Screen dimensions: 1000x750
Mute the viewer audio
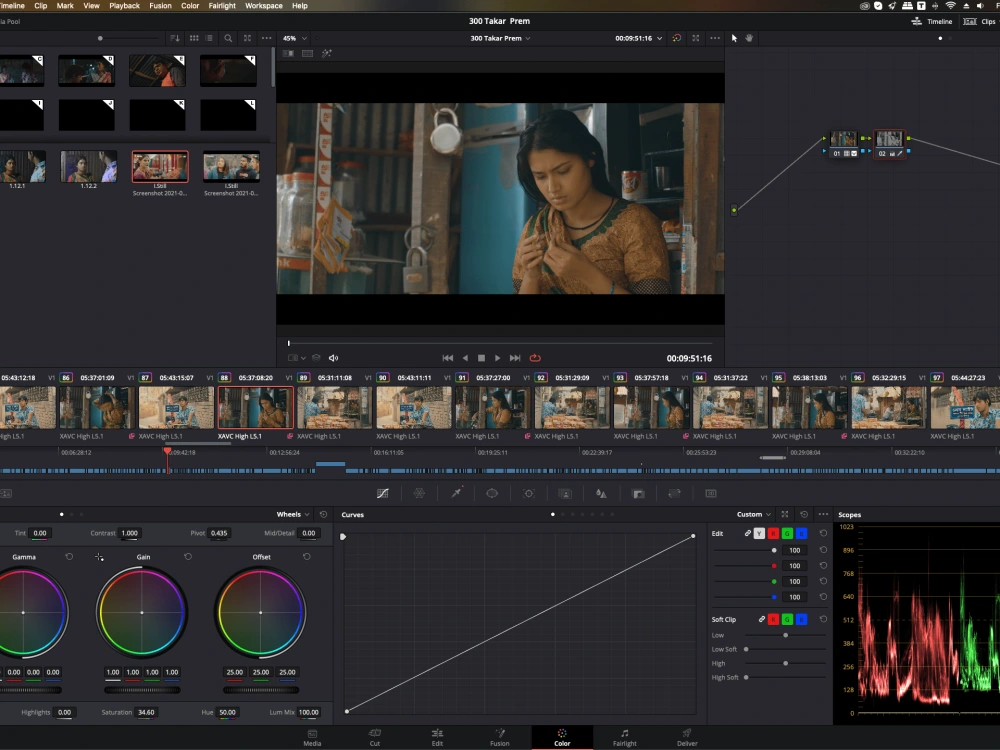point(333,358)
